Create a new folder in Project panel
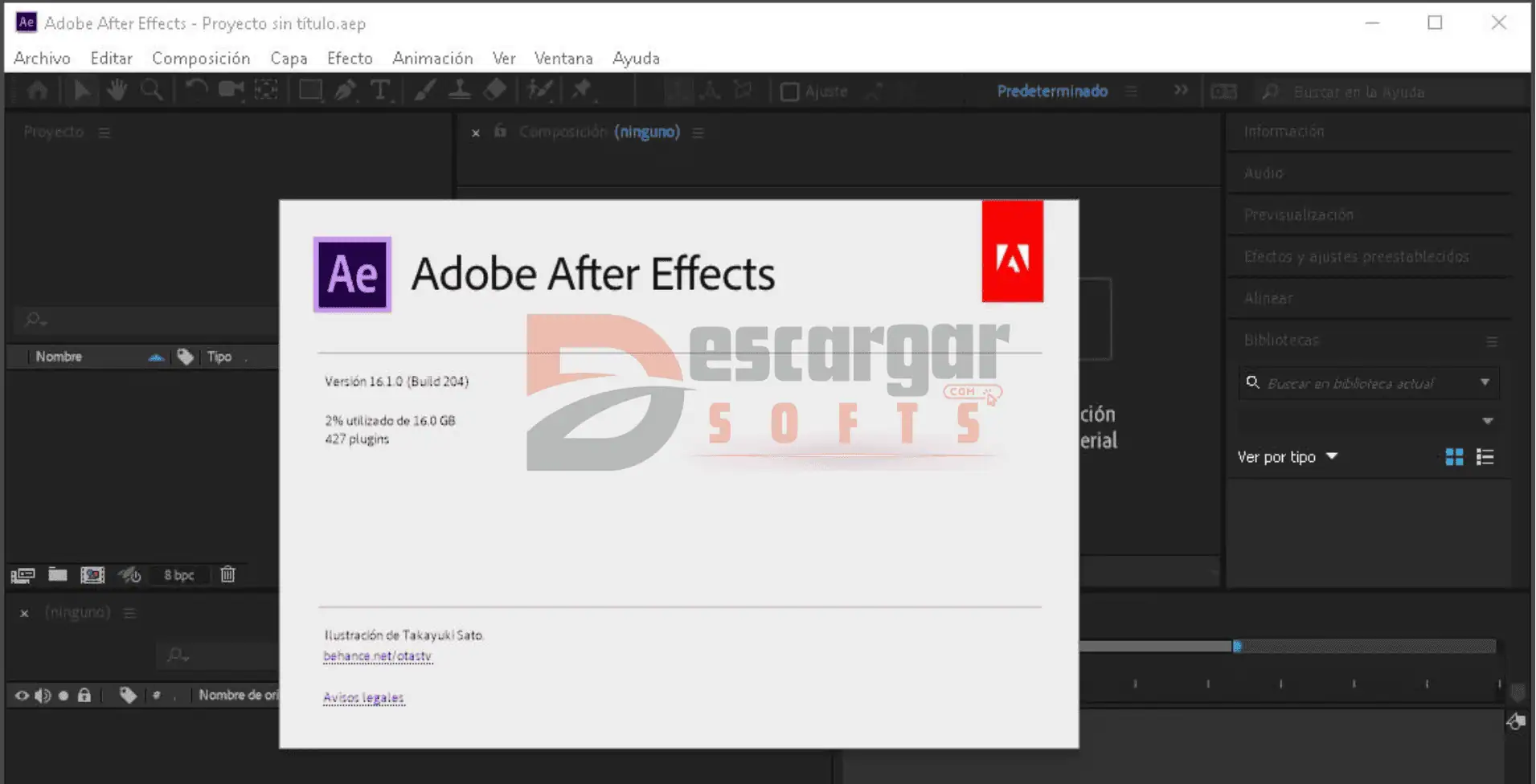1536x784 pixels. click(57, 574)
